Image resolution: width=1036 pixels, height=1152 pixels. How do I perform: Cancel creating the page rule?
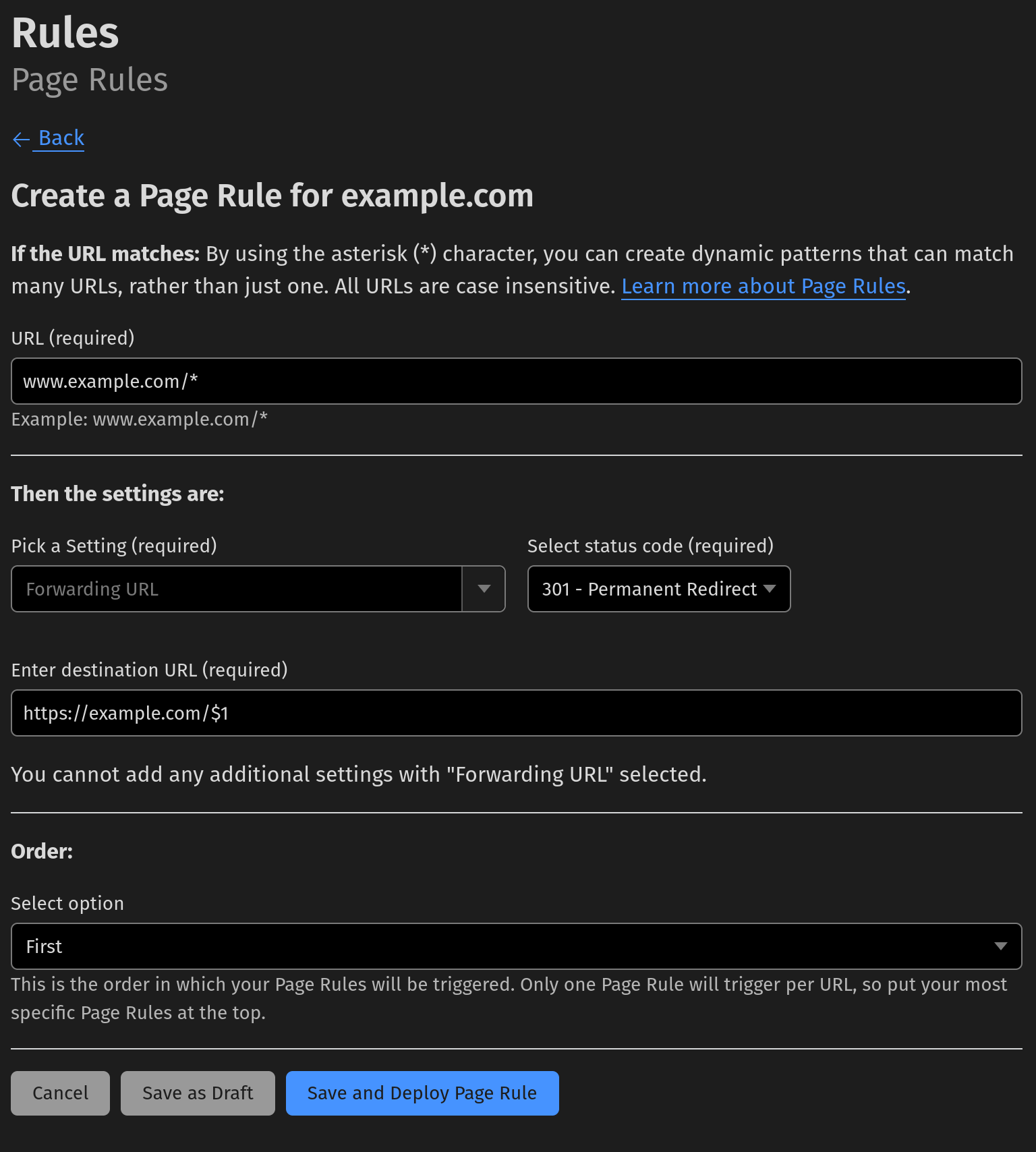[x=60, y=1093]
